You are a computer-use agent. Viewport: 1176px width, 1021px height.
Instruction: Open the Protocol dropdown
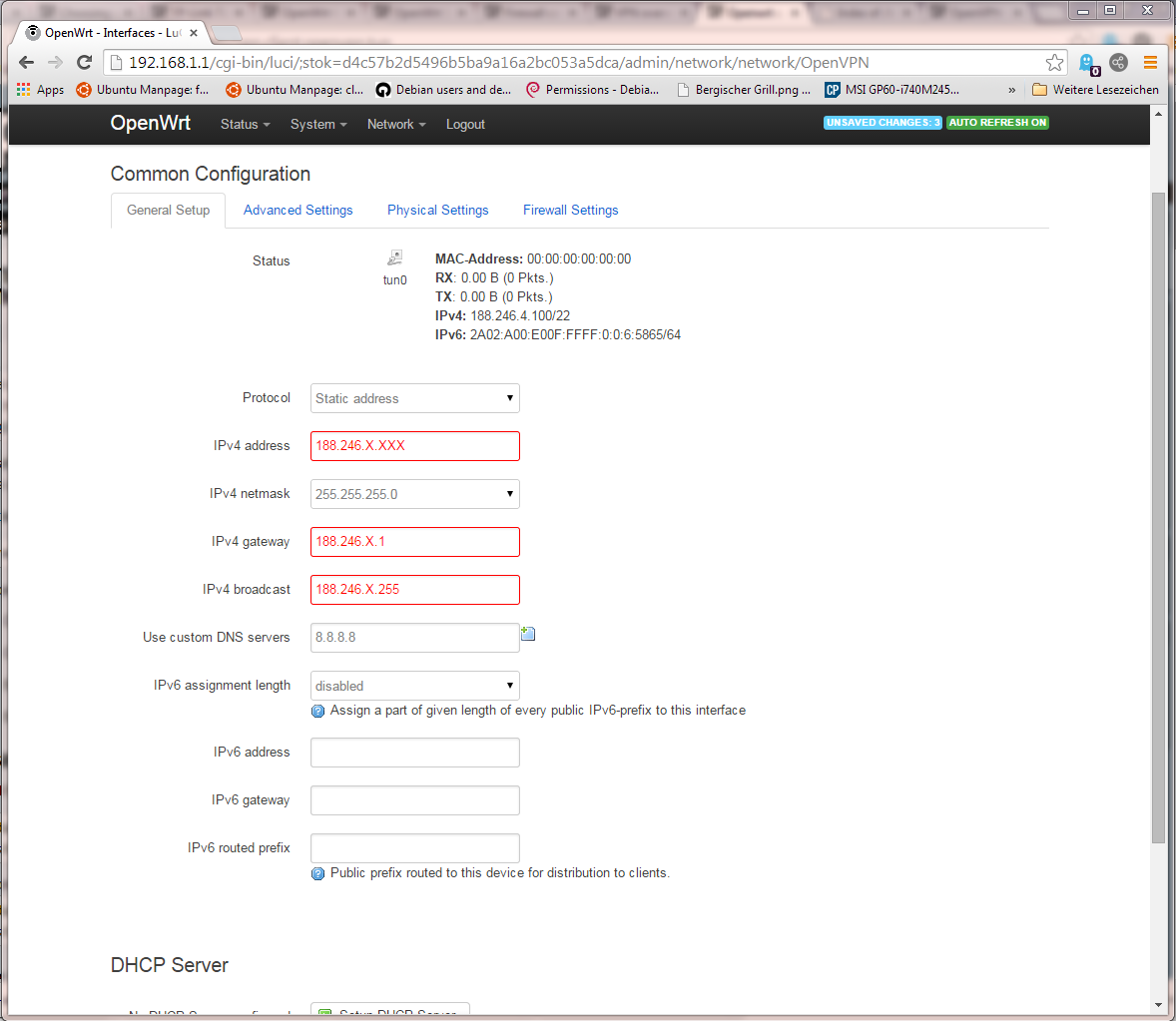pyautogui.click(x=414, y=398)
